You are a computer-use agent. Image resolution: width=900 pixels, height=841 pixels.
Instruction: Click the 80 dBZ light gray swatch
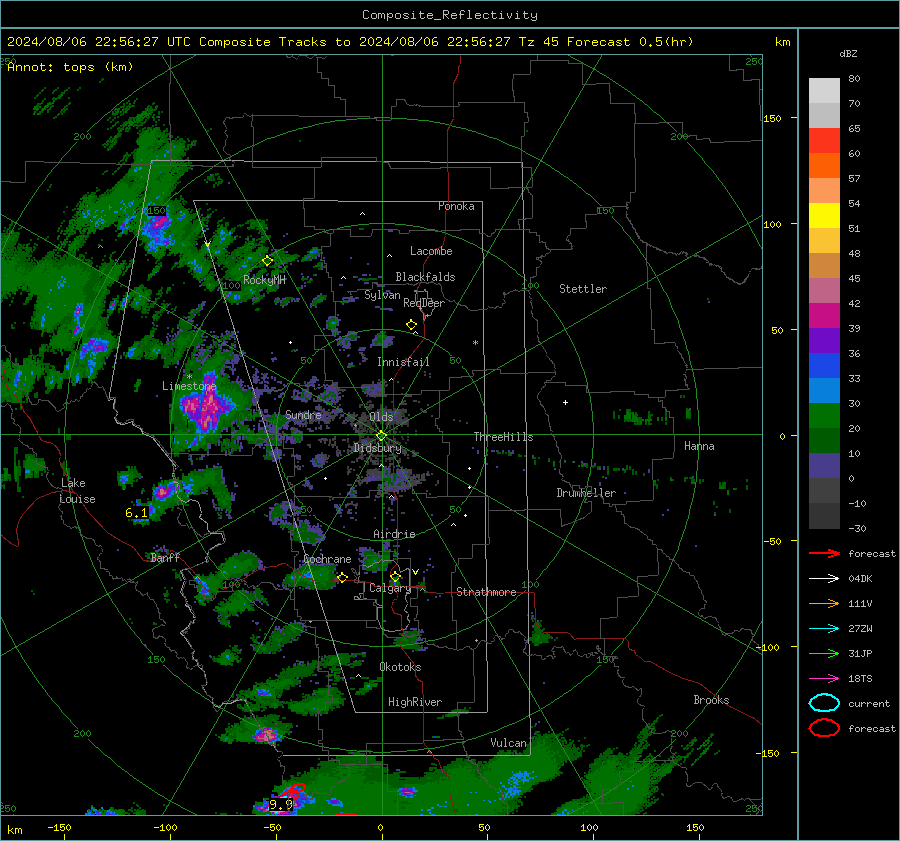pos(824,90)
